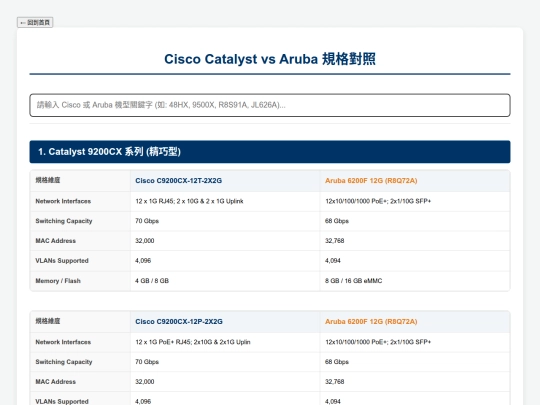Select MAC Address label in second table
Image resolution: width=540 pixels, height=405 pixels.
(x=55, y=382)
